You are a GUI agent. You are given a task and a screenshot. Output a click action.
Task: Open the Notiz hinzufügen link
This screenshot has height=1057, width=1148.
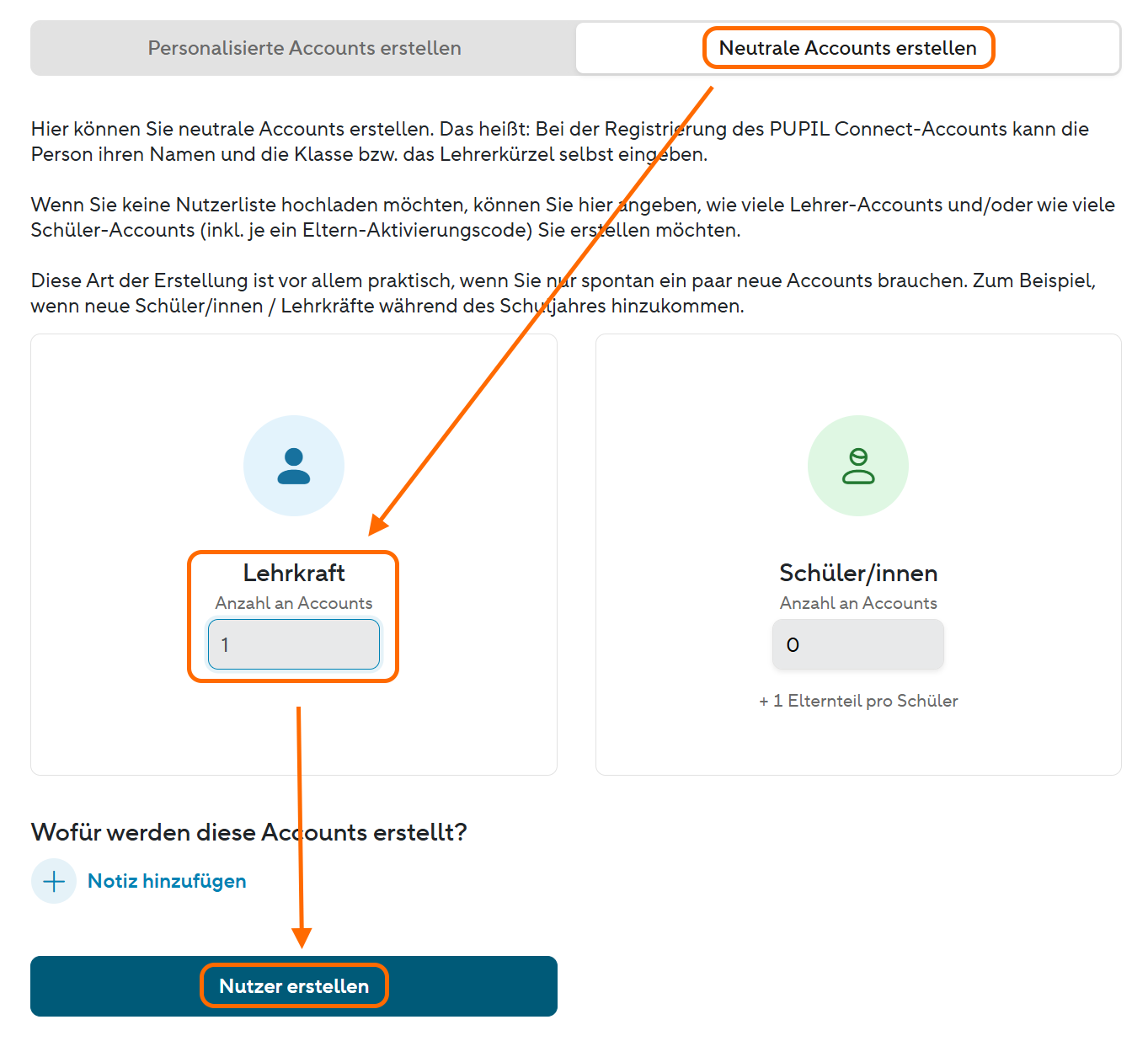[167, 881]
